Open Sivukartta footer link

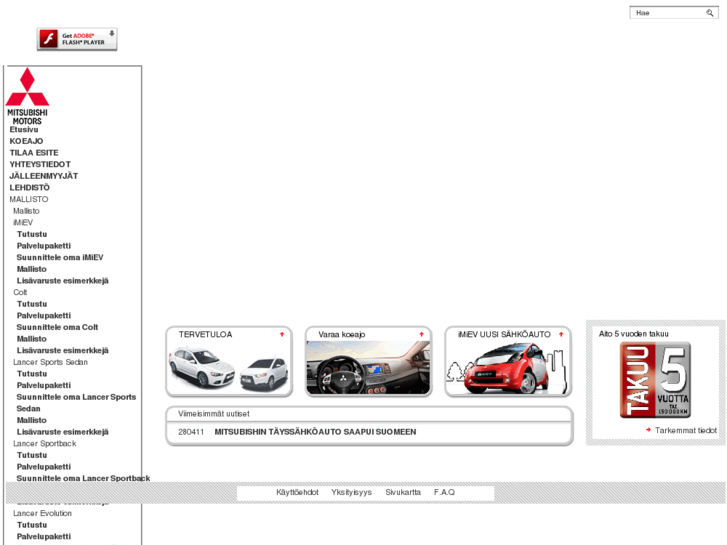coord(403,492)
